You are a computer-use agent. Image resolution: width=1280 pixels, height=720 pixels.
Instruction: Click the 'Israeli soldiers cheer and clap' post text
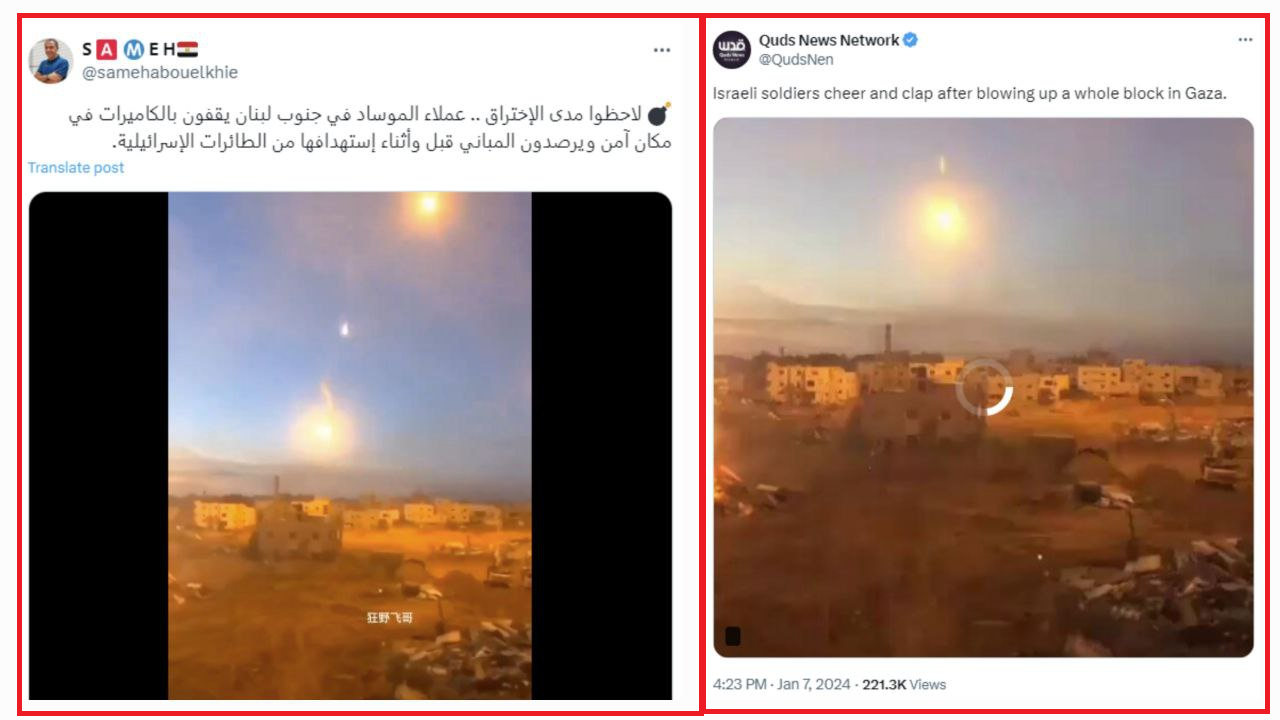(x=970, y=93)
